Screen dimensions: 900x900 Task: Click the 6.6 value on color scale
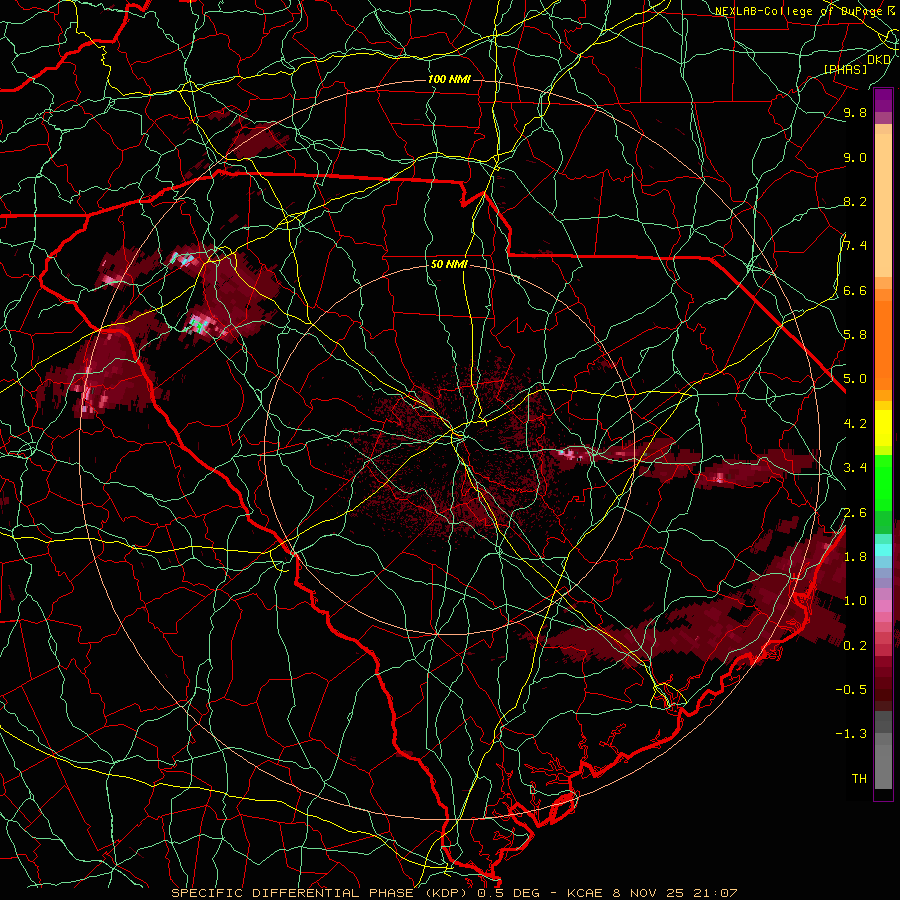coord(855,290)
